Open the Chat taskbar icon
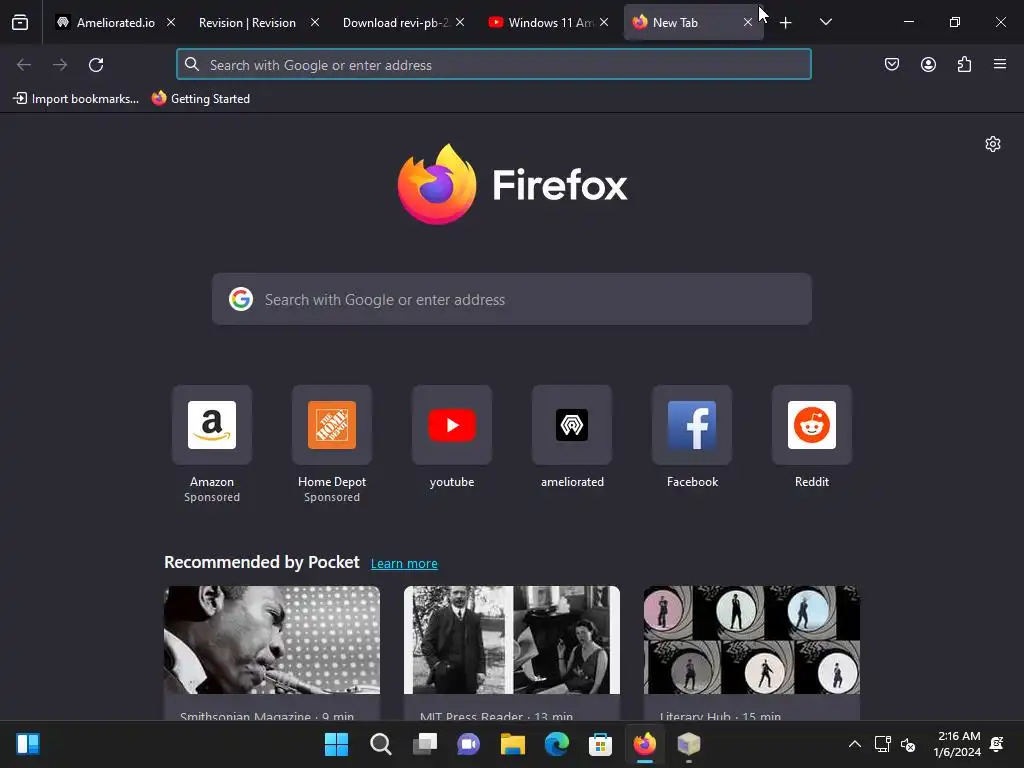Image resolution: width=1024 pixels, height=768 pixels. pyautogui.click(x=468, y=744)
